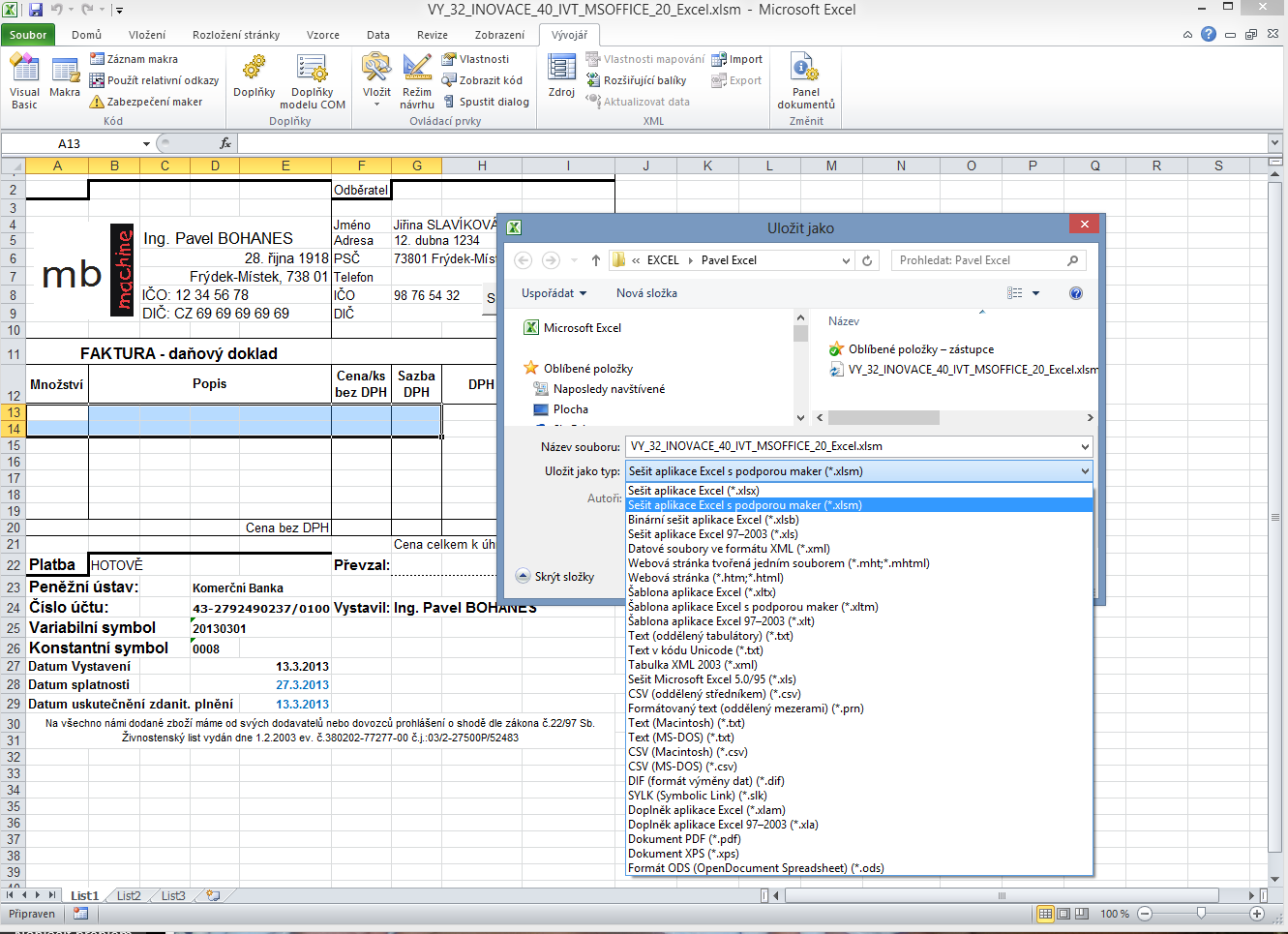Open the Doplňky add-ins dialog

pos(254,77)
